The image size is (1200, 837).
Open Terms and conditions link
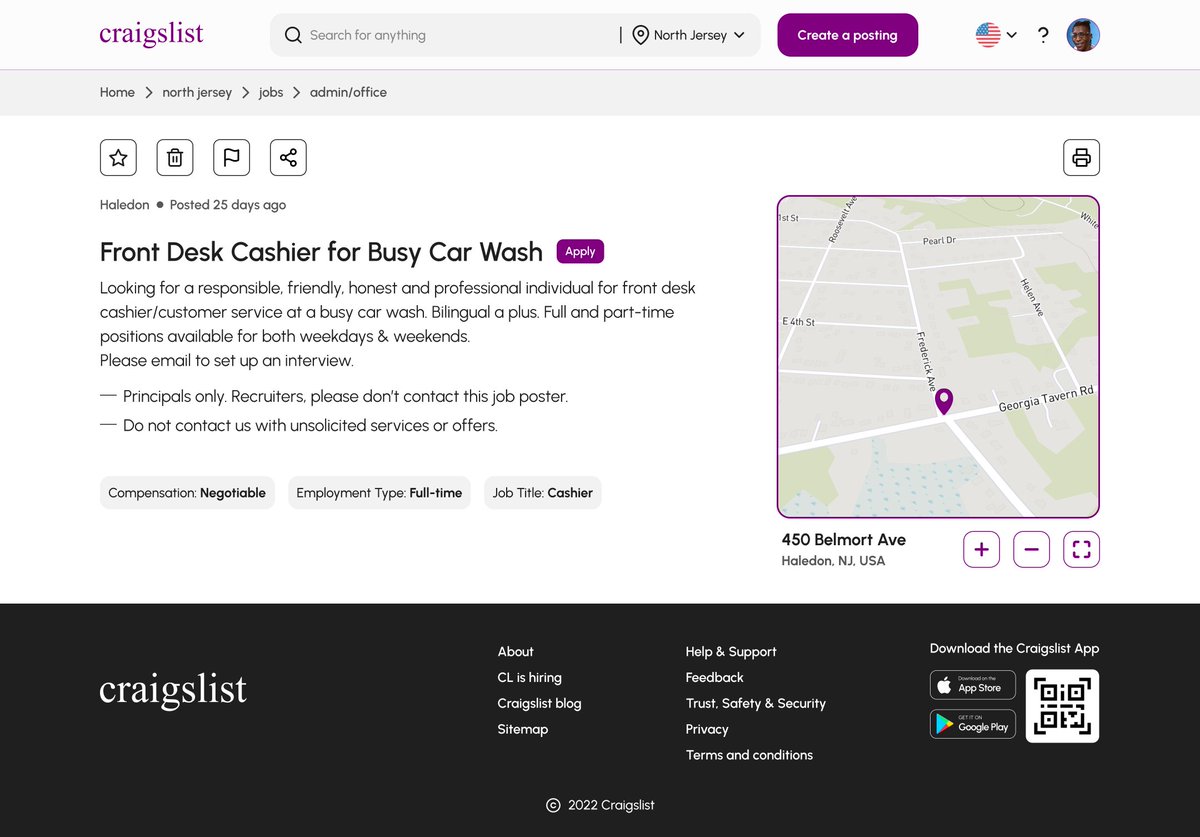click(x=749, y=755)
